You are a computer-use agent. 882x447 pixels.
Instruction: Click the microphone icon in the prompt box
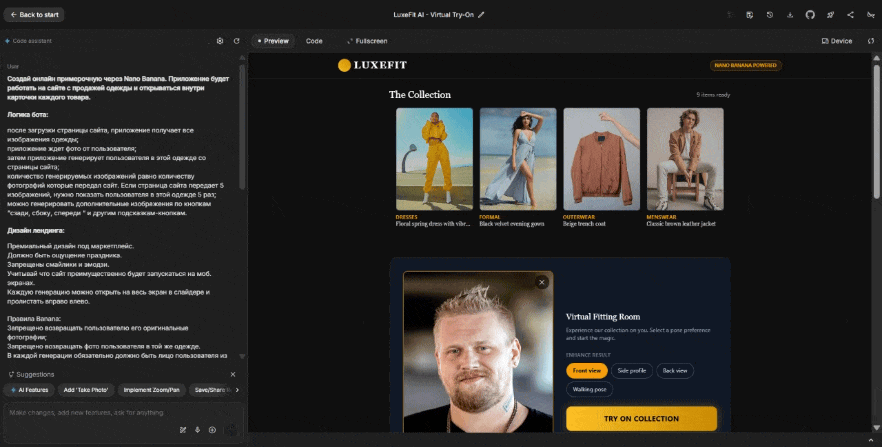197,430
